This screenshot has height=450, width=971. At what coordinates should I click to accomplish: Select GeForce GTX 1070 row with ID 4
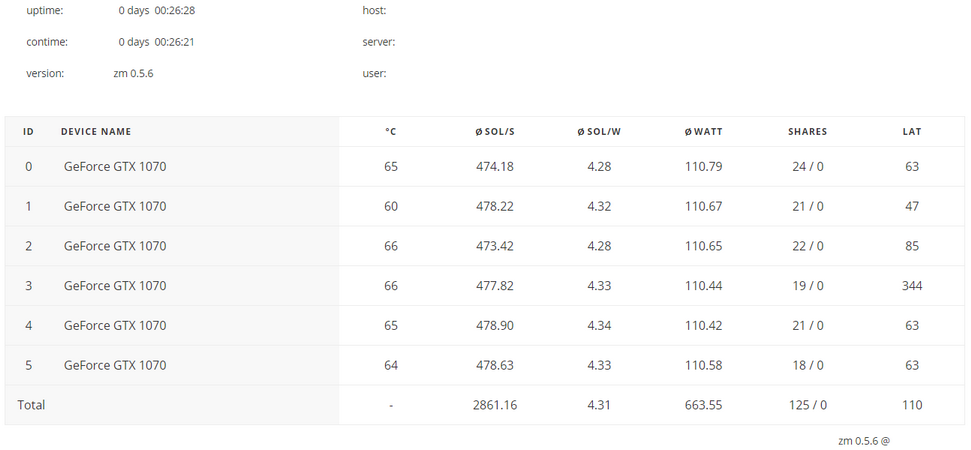click(x=485, y=325)
